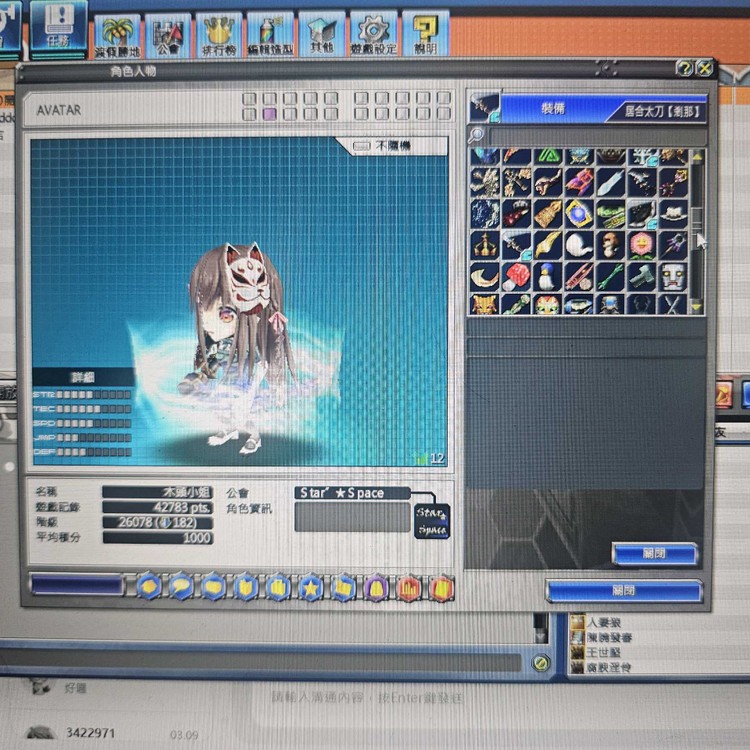The height and width of the screenshot is (750, 750).
Task: Click the equipped katana icon beside 裝備
Action: [484, 107]
